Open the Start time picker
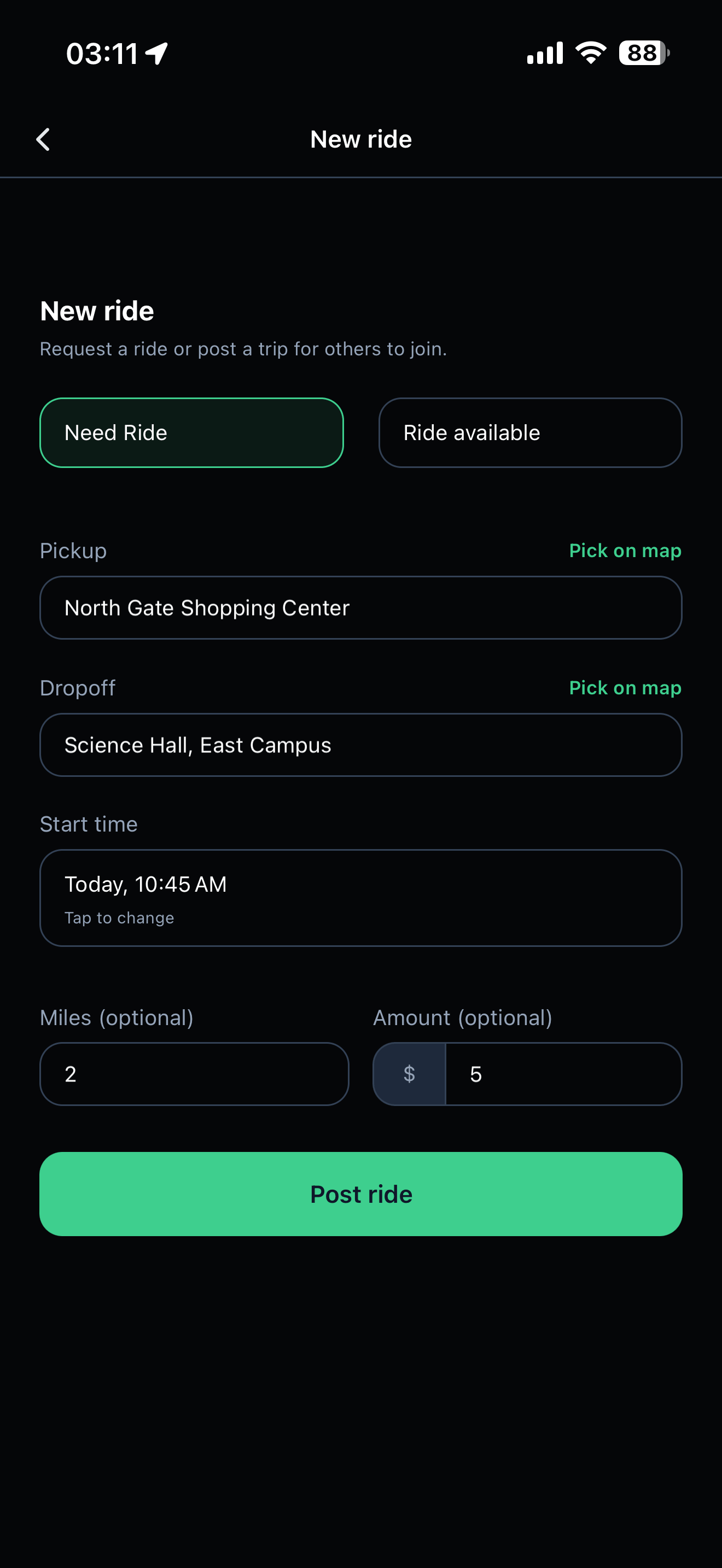This screenshot has height=1568, width=722. click(360, 897)
